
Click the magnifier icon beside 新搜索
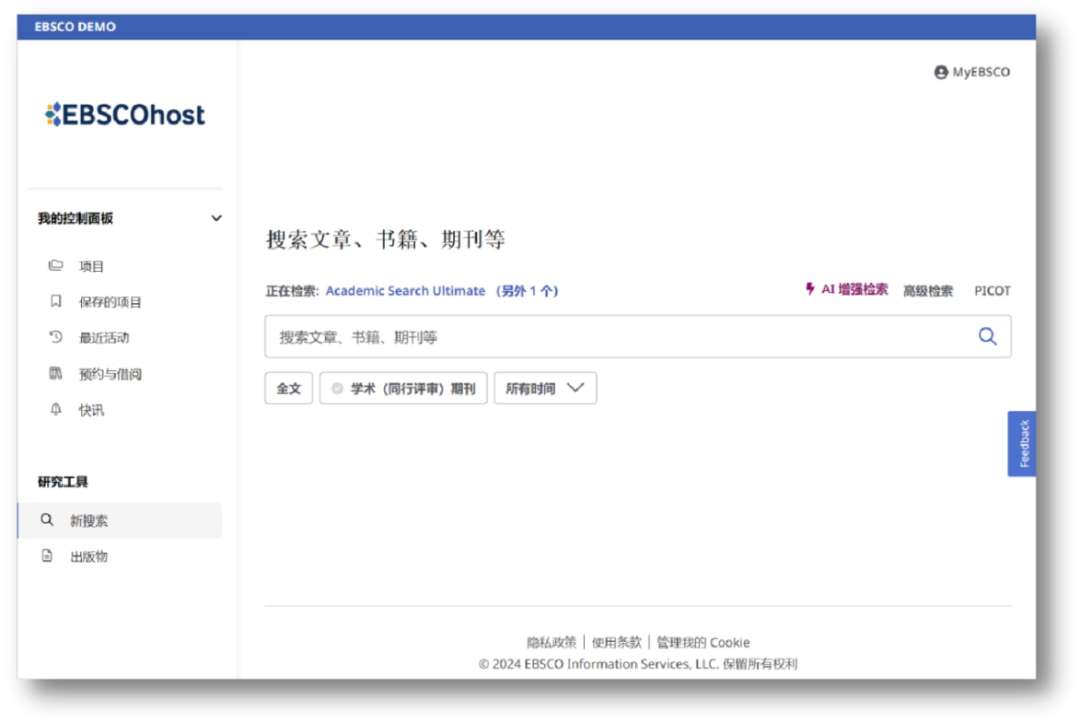click(x=47, y=520)
